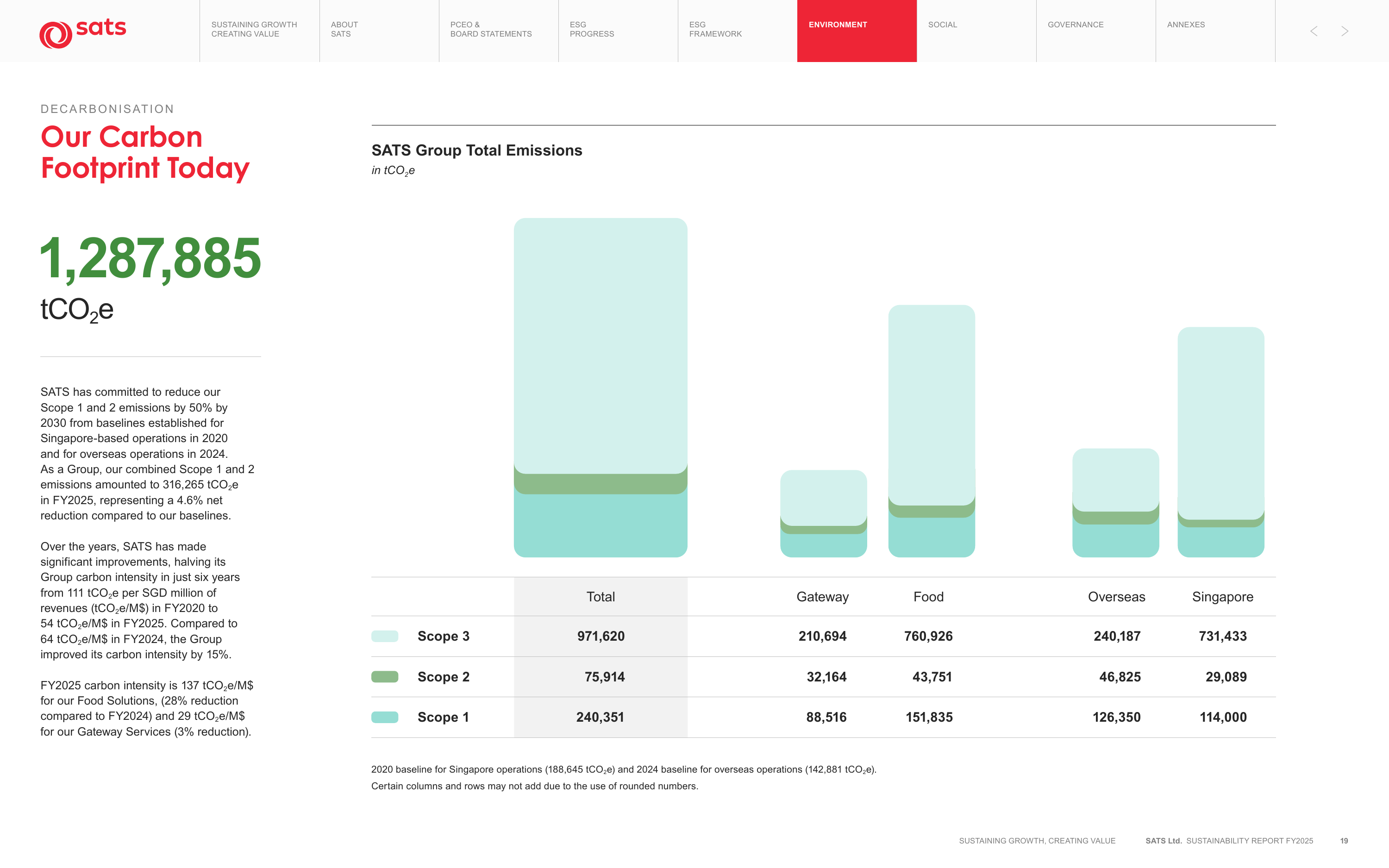This screenshot has height=868, width=1389.
Task: Click the Food emissions bar
Action: coord(932,431)
